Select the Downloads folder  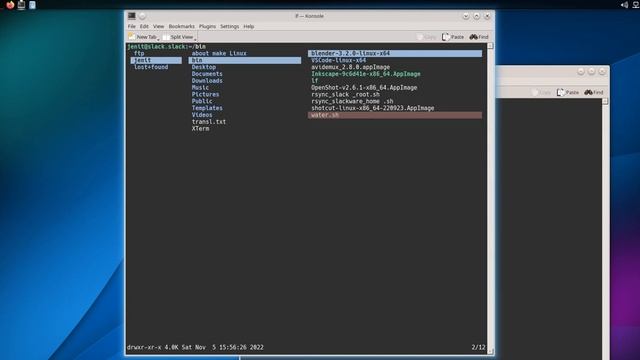[x=207, y=81]
